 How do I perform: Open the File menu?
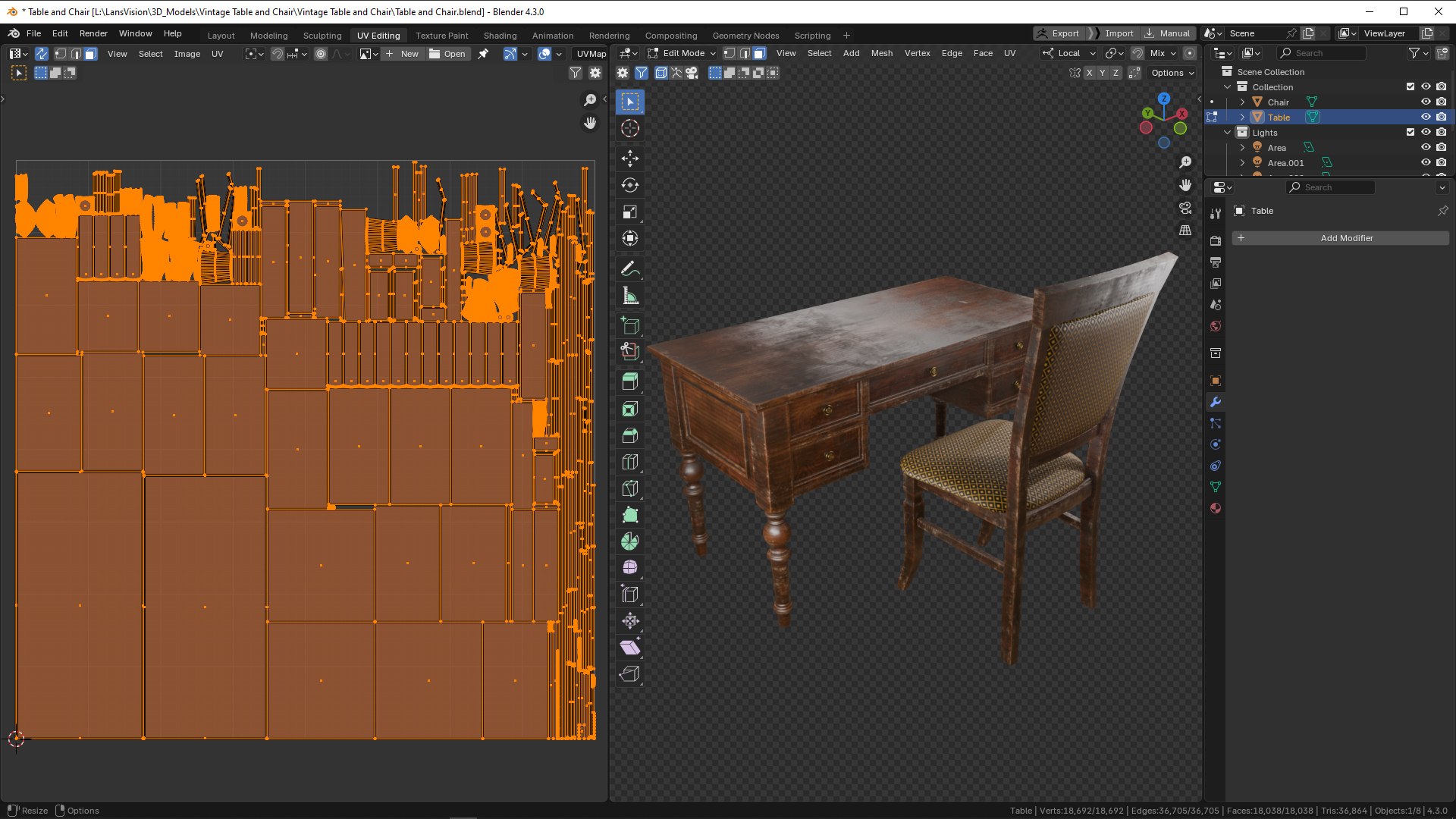point(33,33)
